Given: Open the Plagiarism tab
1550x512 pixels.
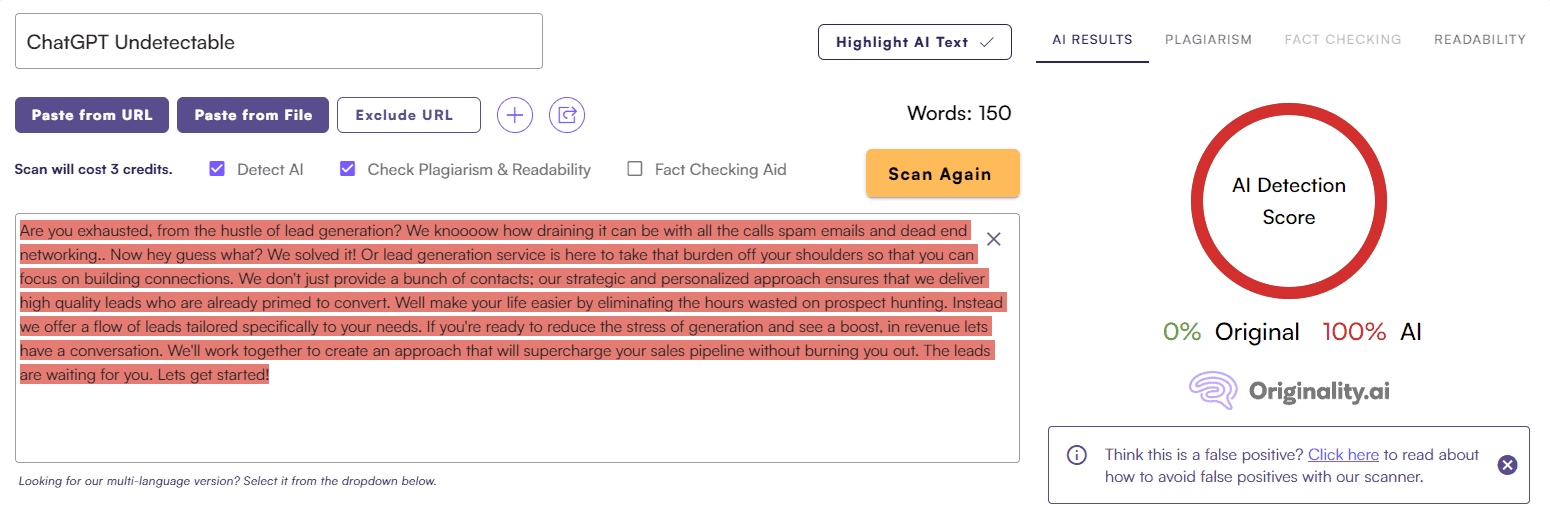Looking at the screenshot, I should click(x=1208, y=40).
